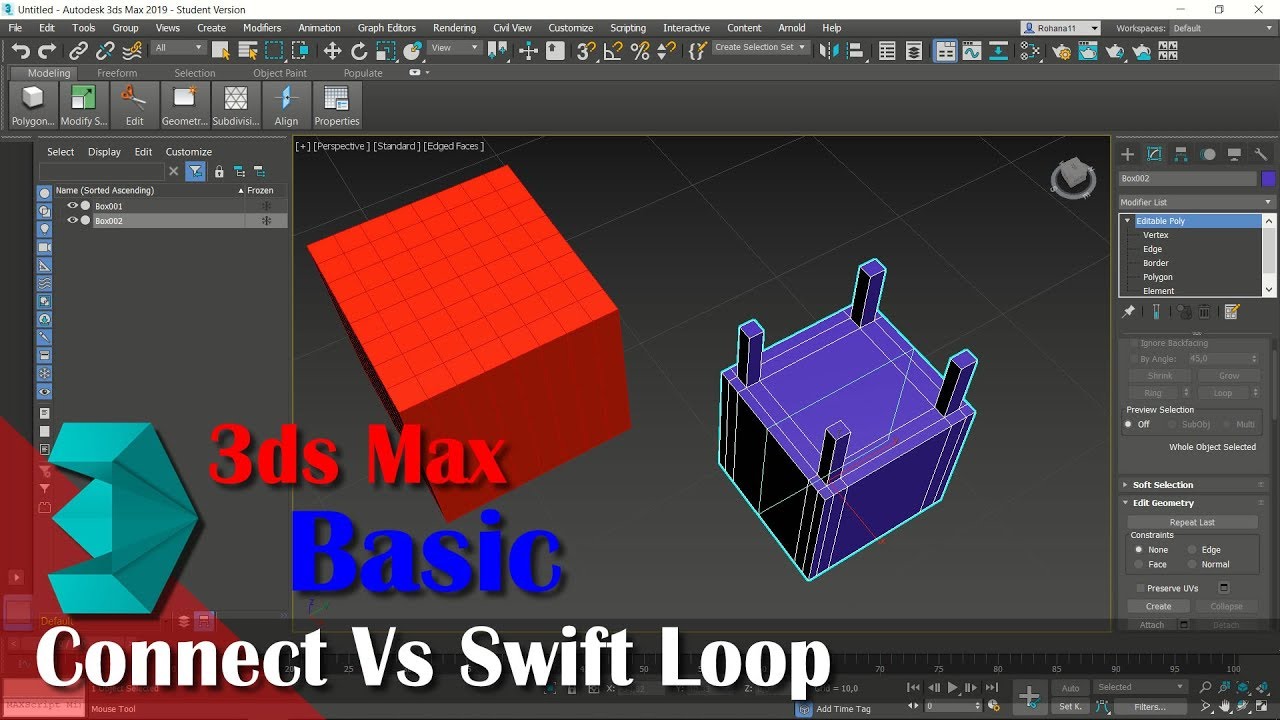Switch to the Object Paint ribbon tab
Screen dimensions: 1280x720
[280, 73]
